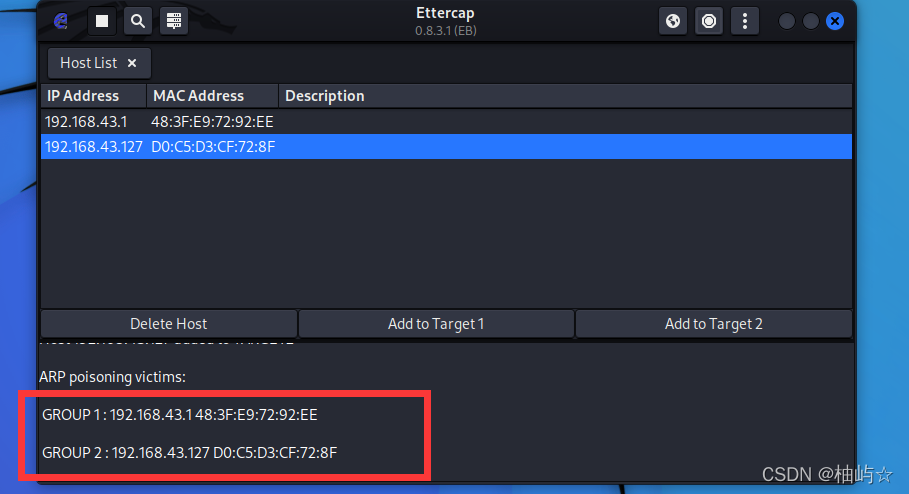Image resolution: width=909 pixels, height=494 pixels.
Task: Click the Delete Host button
Action: [169, 324]
